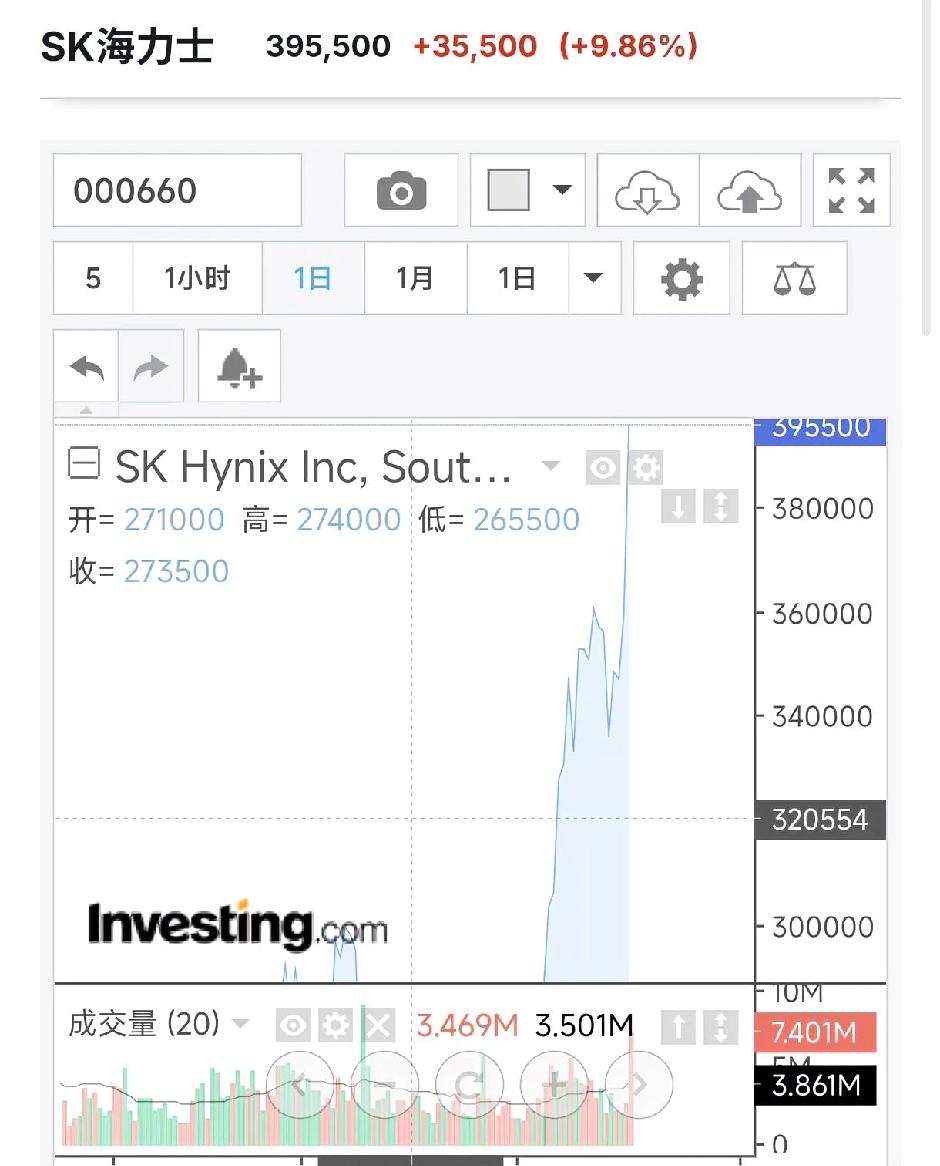Viewport: 940px width, 1166px height.
Task: Click the upload-to-cloud (save chart) icon
Action: (x=749, y=191)
